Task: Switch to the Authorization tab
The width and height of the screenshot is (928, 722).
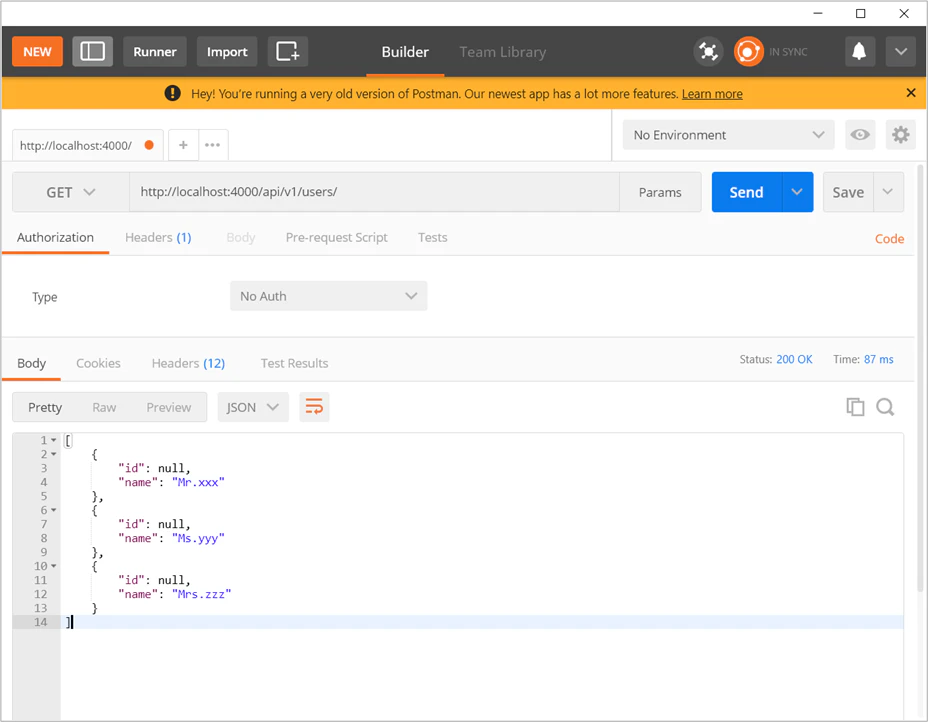Action: point(55,237)
